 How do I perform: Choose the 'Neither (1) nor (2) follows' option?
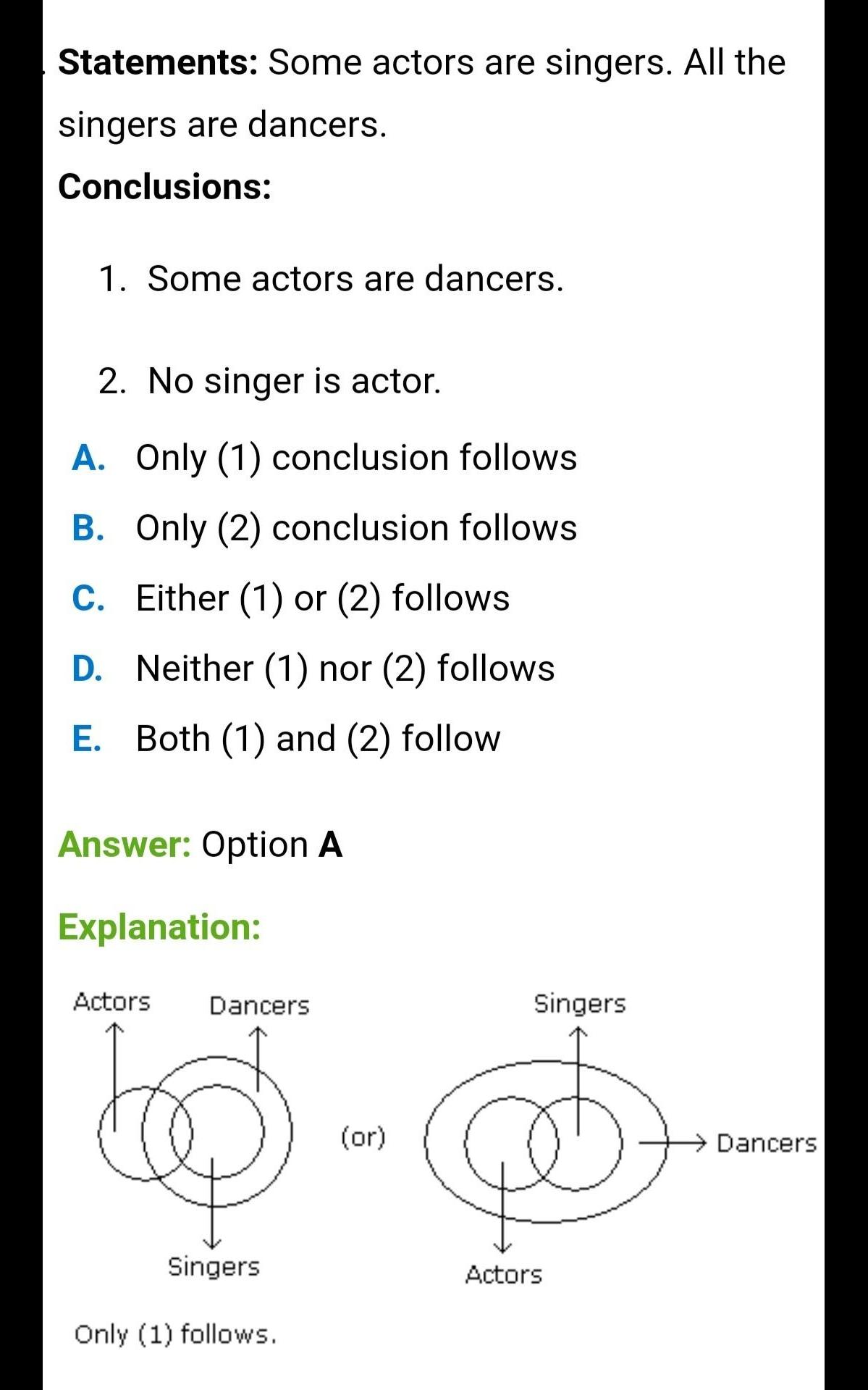[x=345, y=668]
